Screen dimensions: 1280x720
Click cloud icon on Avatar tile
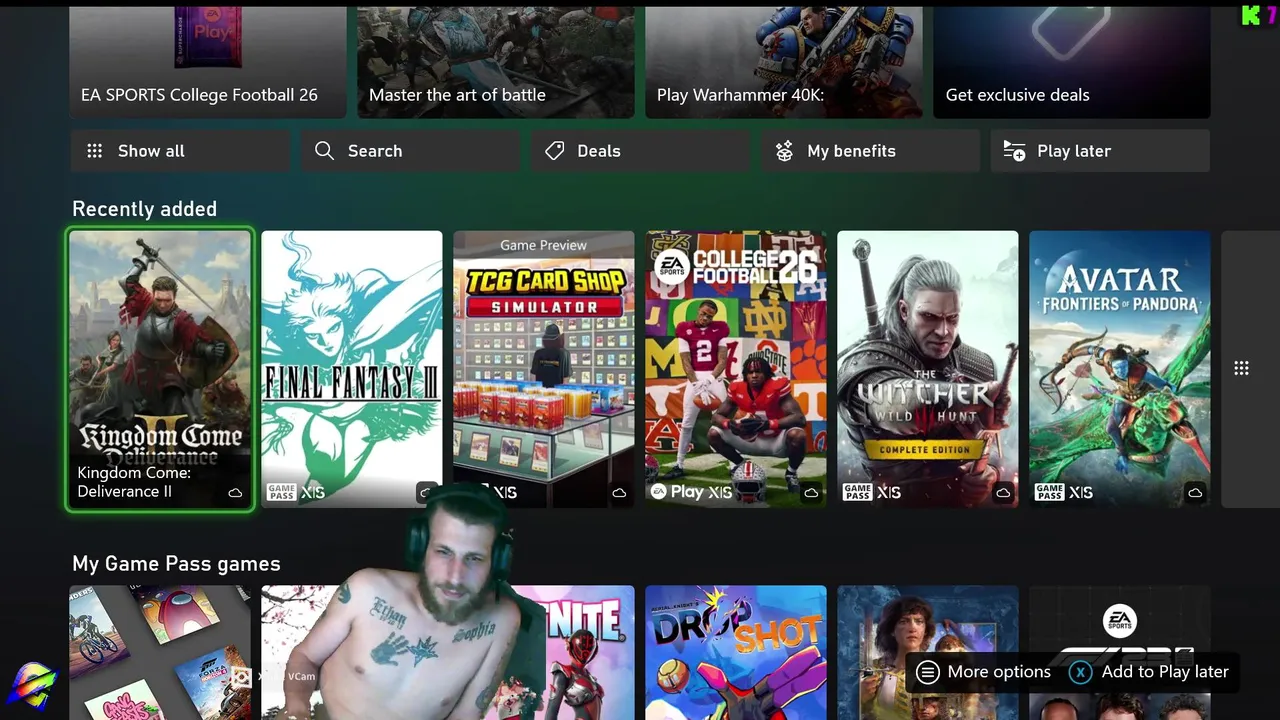tap(1195, 492)
